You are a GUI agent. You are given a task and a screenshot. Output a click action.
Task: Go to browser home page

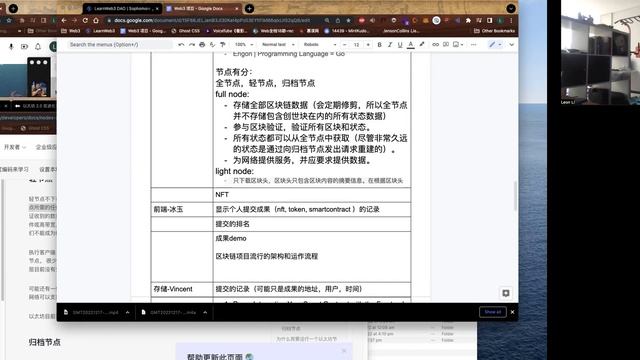pos(96,20)
